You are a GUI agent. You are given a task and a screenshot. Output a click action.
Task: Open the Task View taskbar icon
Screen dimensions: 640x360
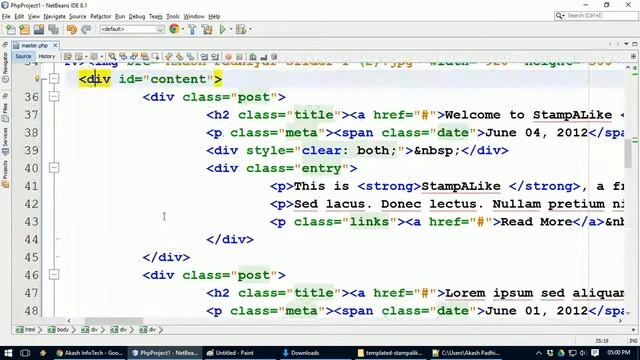[x=25, y=353]
